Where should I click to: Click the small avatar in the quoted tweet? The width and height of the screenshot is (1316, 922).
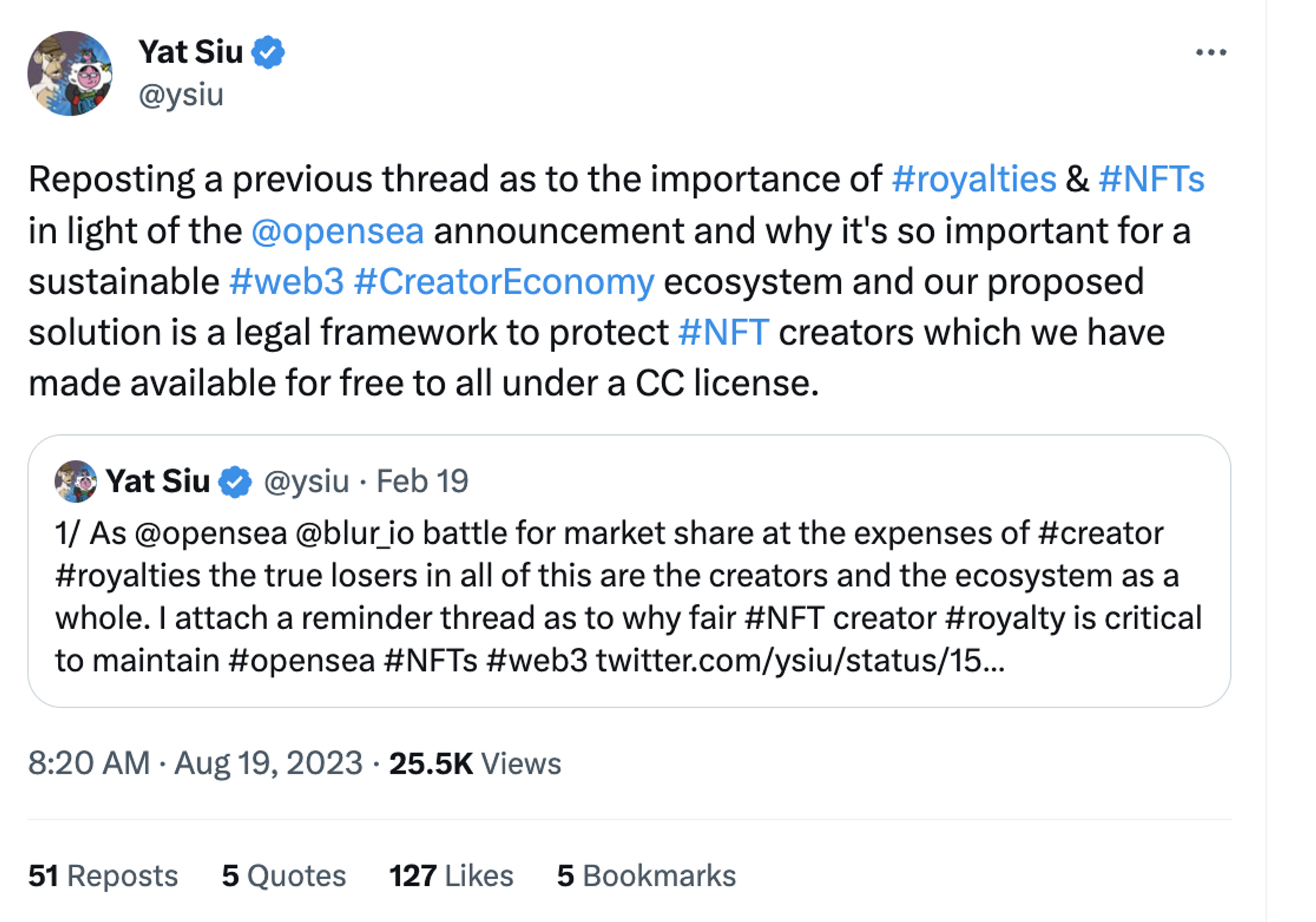[76, 481]
